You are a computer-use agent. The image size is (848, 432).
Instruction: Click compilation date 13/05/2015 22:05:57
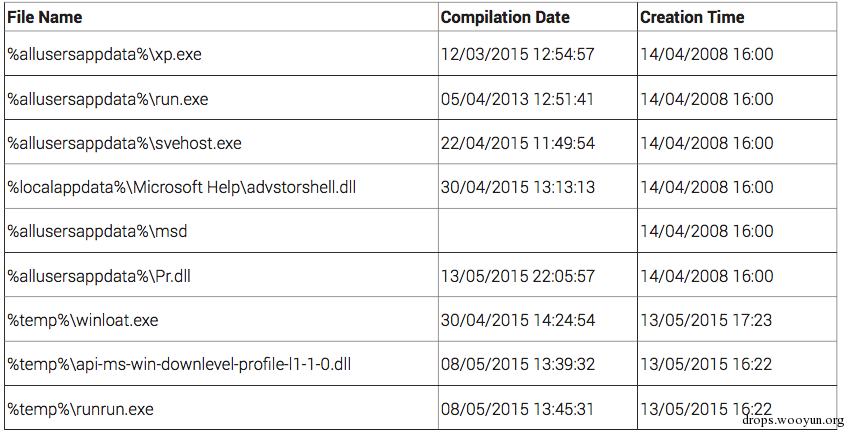518,276
